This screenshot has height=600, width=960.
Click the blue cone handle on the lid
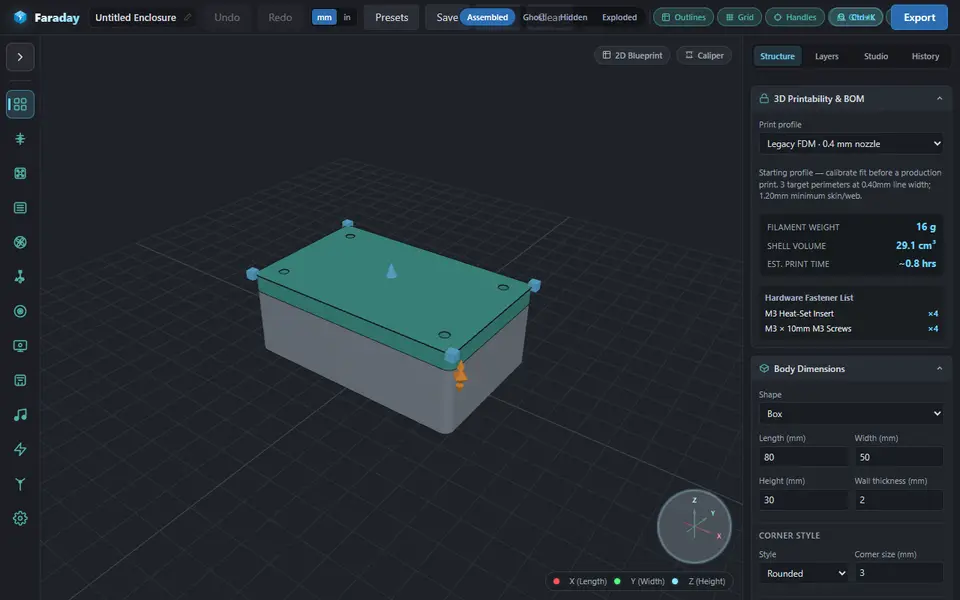[391, 271]
